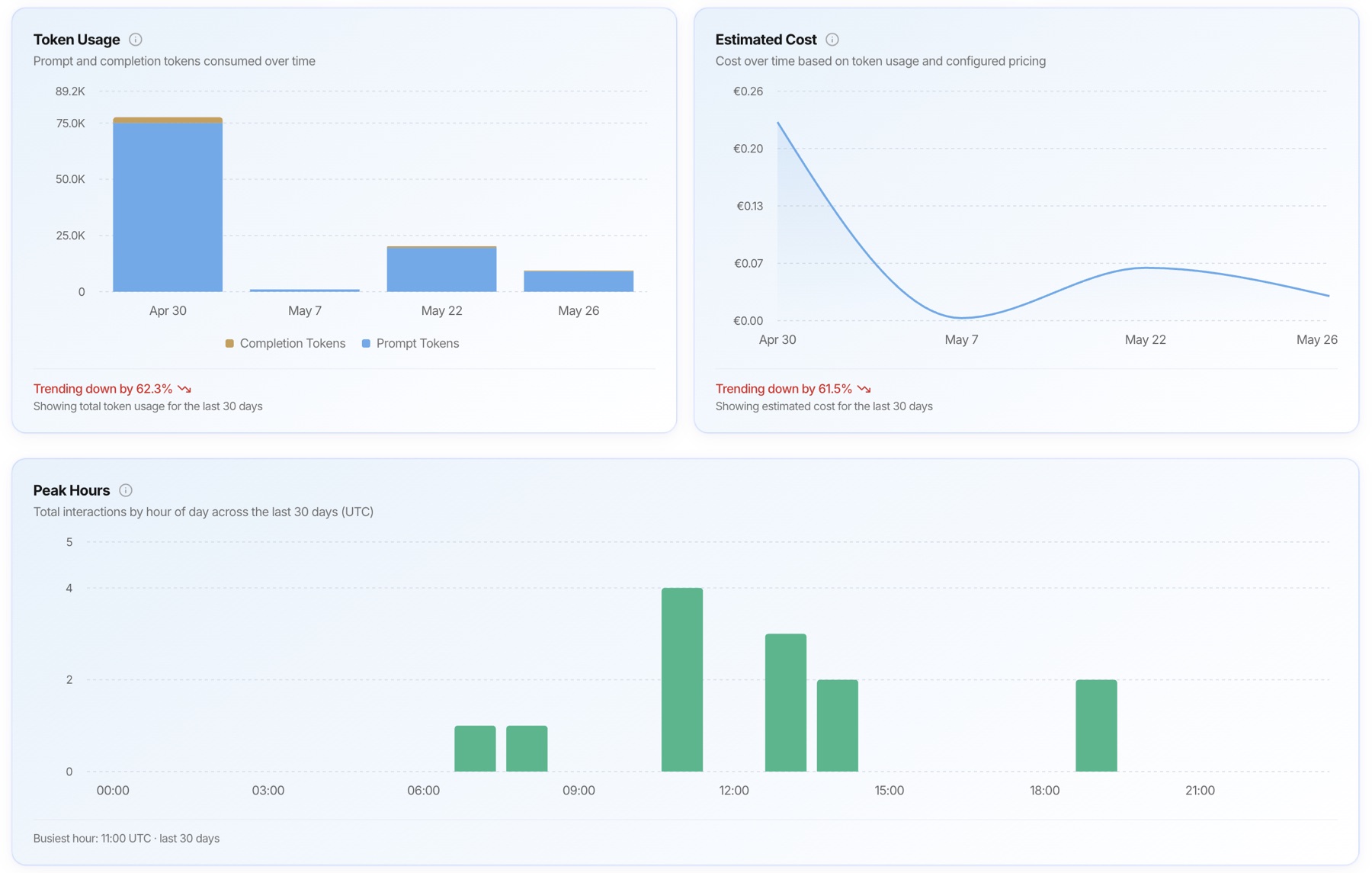This screenshot has width=1372, height=873.
Task: Click the 08:00 peak hours bar
Action: tap(527, 748)
